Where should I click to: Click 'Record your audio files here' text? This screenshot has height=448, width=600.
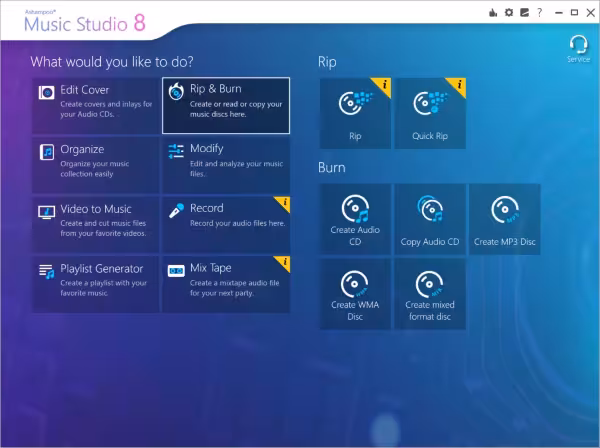coord(238,223)
